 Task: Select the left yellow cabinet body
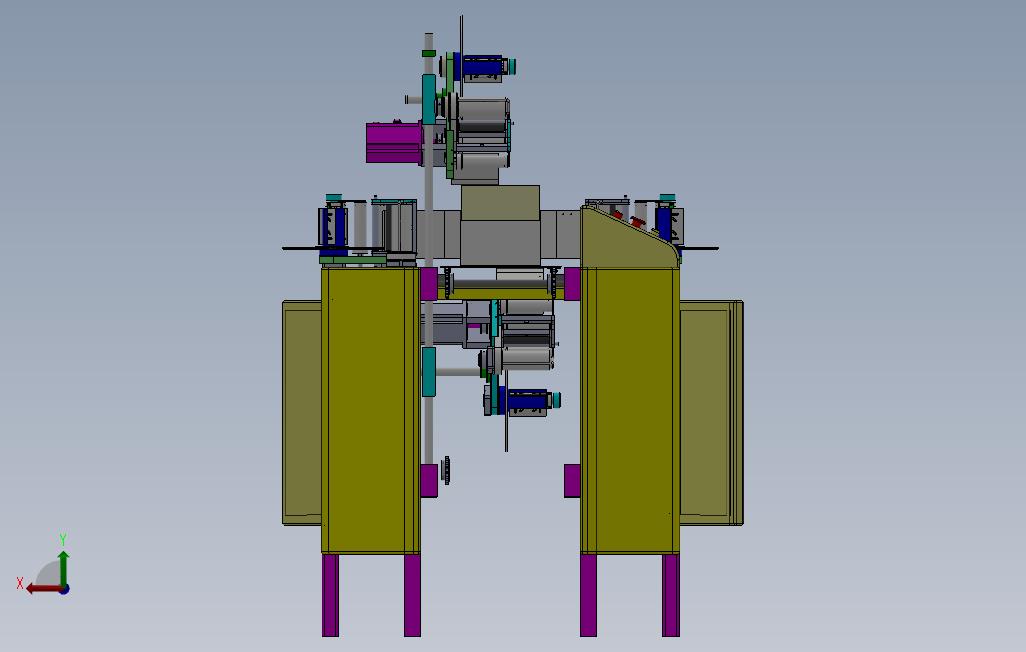(370, 410)
